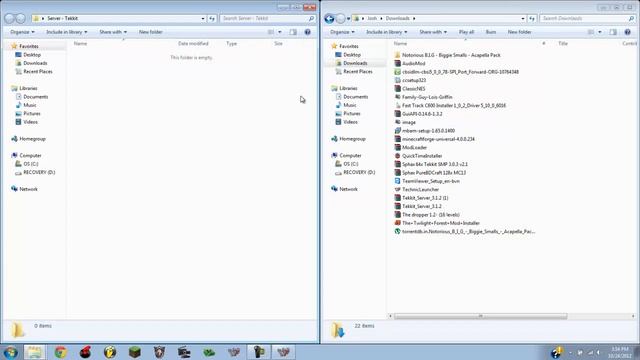640x360 pixels.
Task: Toggle preview pane in Downloads window
Action: click(613, 32)
